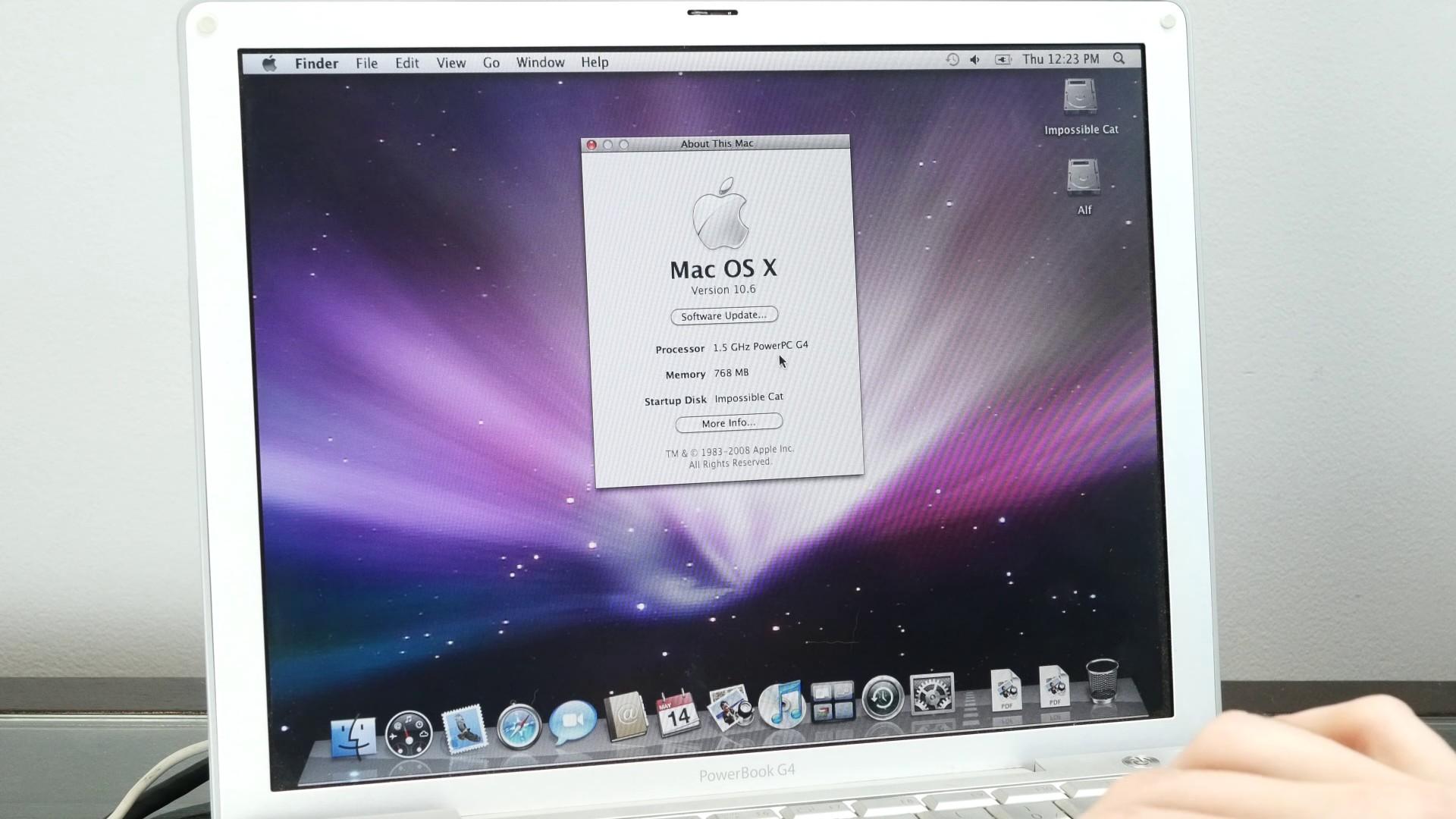Open the File menu
The image size is (1456, 819).
pyautogui.click(x=366, y=64)
